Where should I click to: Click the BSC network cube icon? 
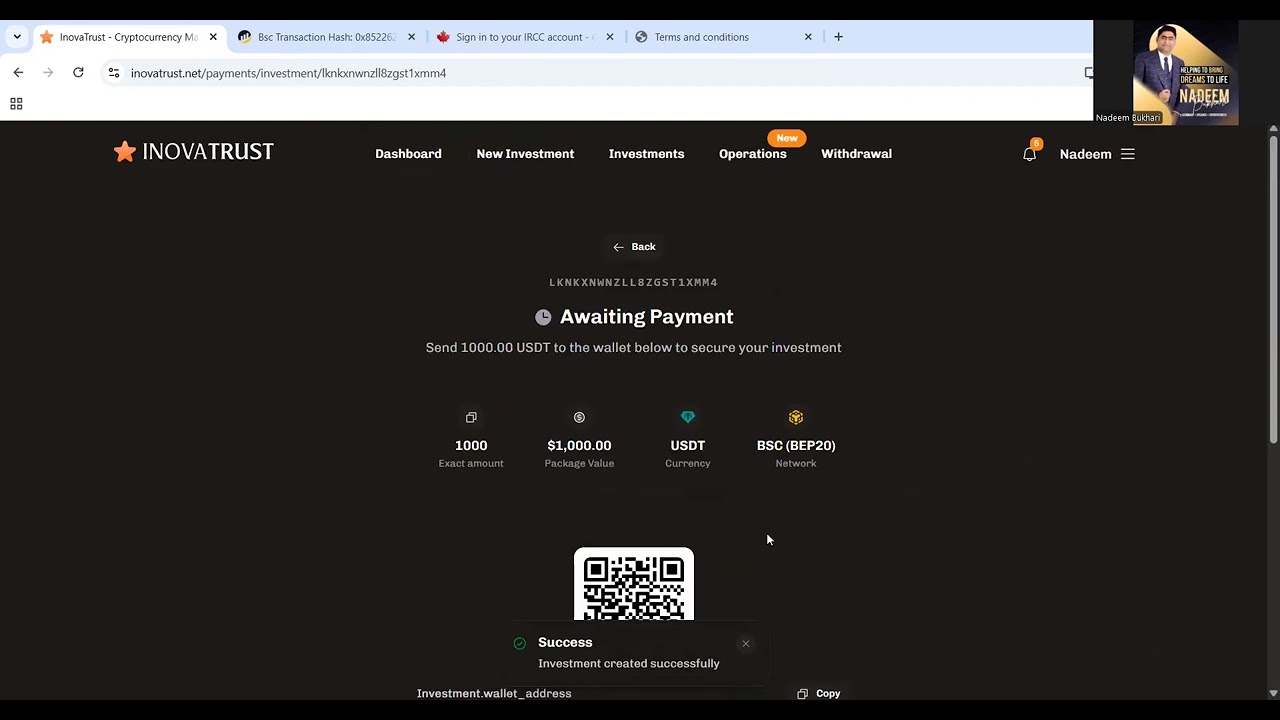(x=796, y=417)
